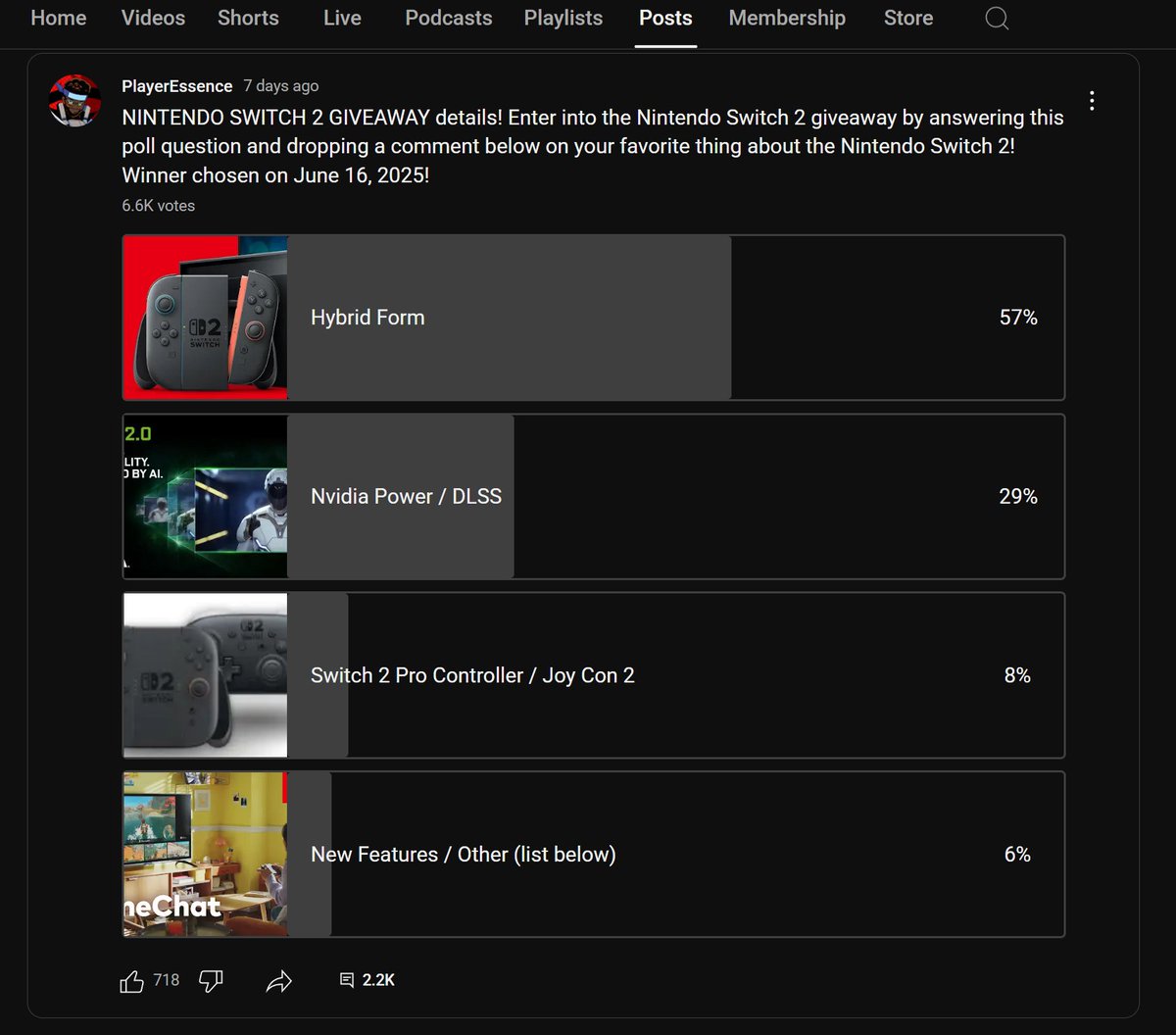The image size is (1176, 1035).
Task: Click the 6% result value
Action: [x=1018, y=855]
